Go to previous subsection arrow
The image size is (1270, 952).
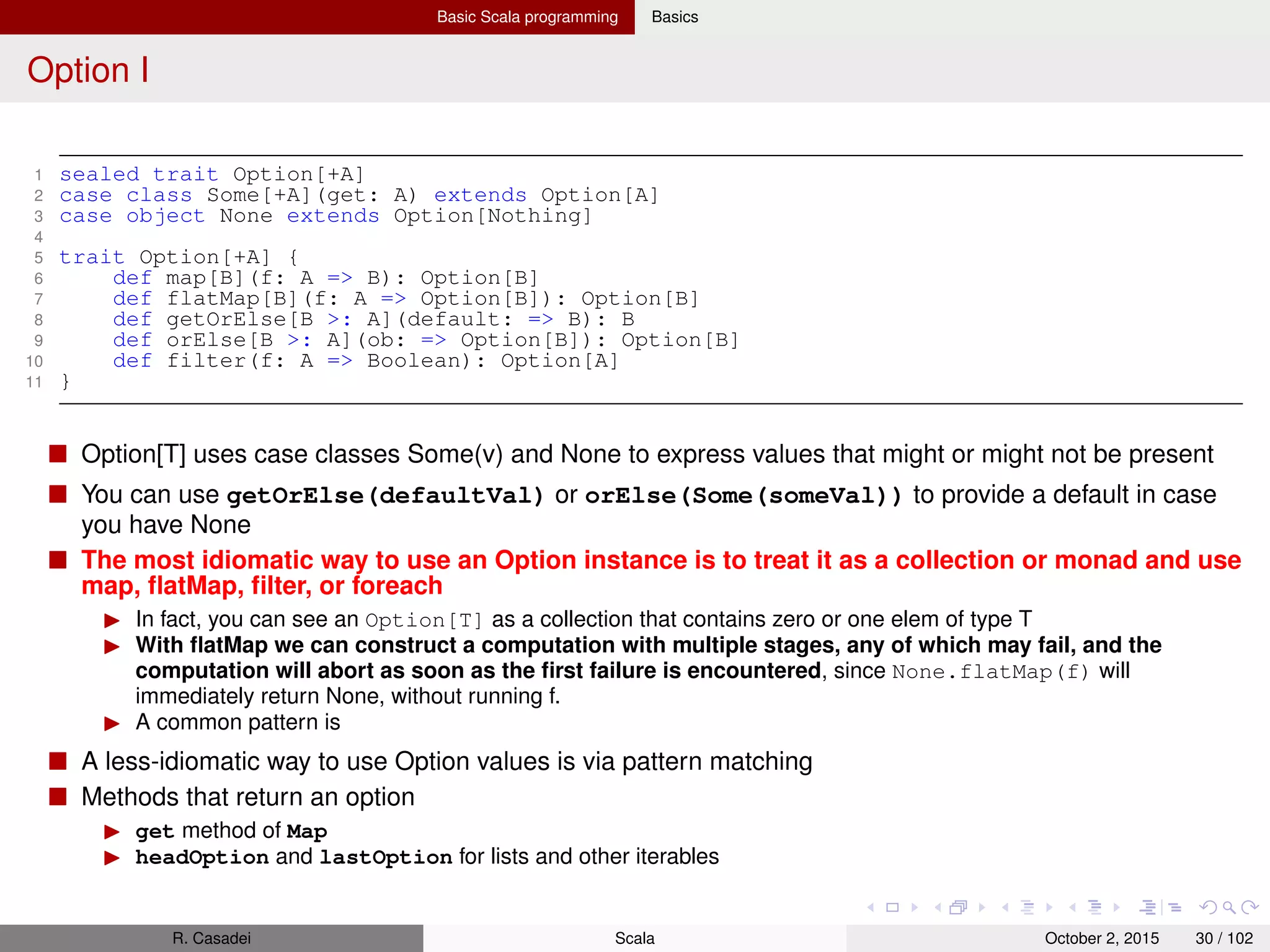click(1005, 907)
